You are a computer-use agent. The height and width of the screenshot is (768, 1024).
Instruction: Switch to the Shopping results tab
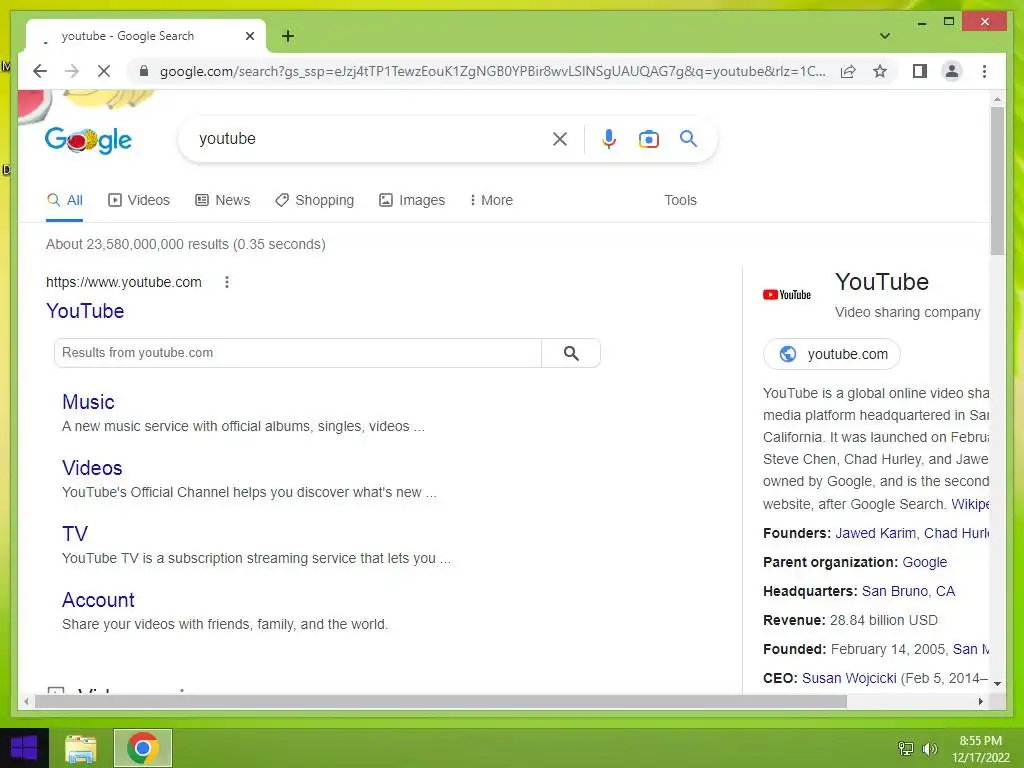(315, 200)
